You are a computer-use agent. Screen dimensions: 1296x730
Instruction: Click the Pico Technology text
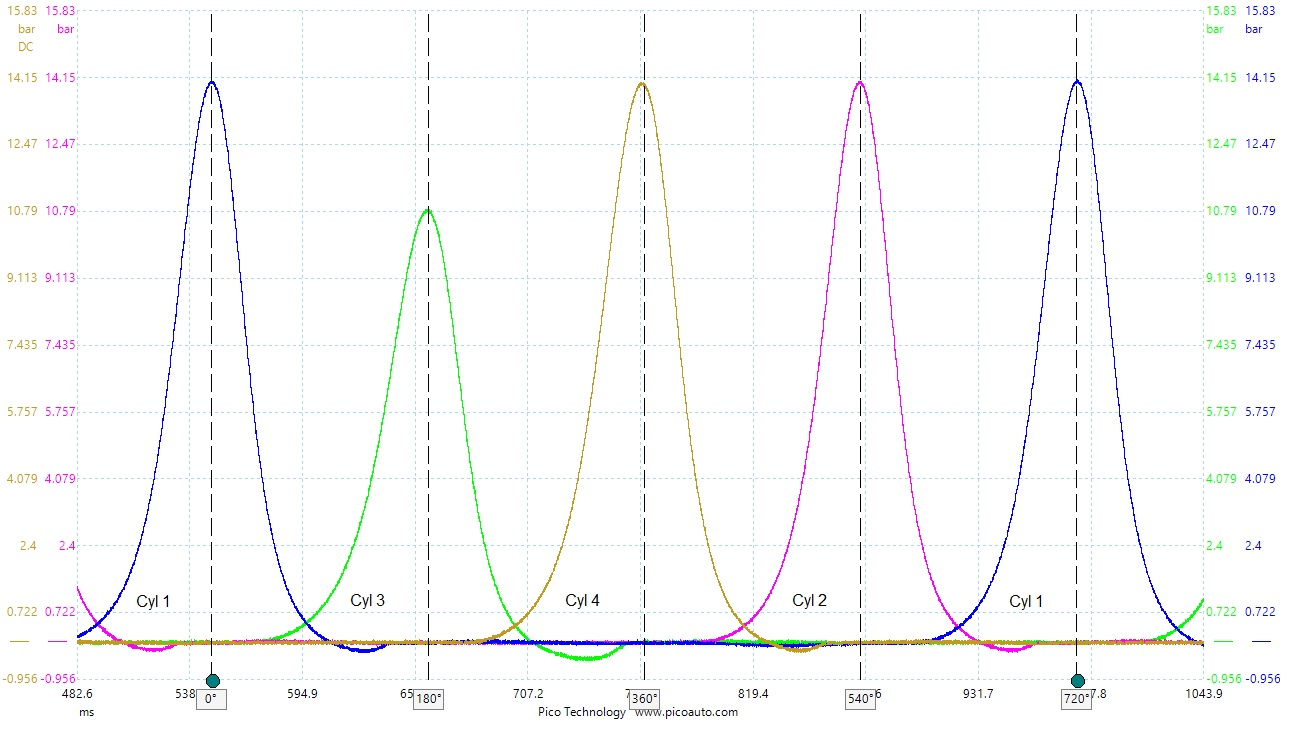[578, 712]
